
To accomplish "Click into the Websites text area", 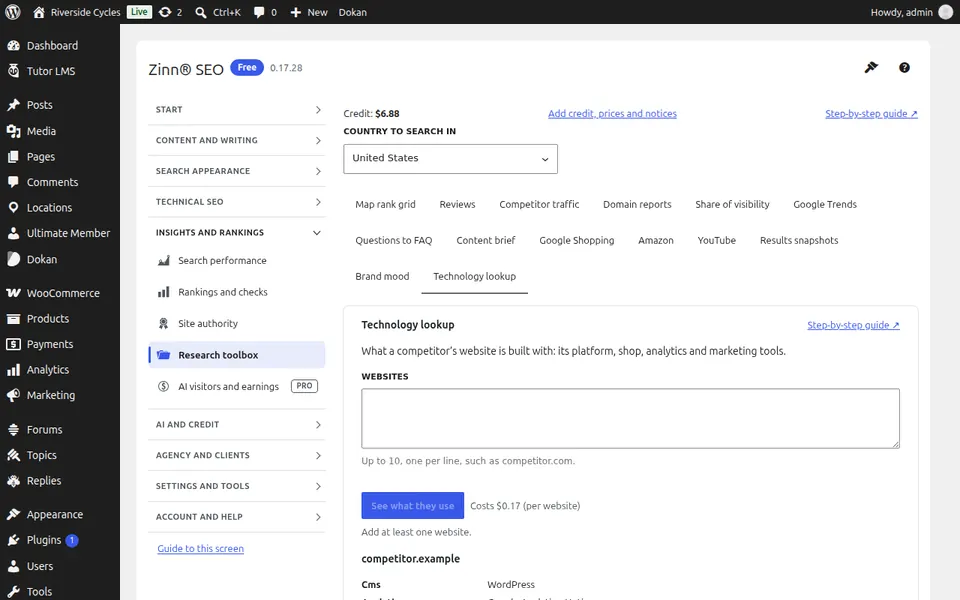I will [x=631, y=418].
